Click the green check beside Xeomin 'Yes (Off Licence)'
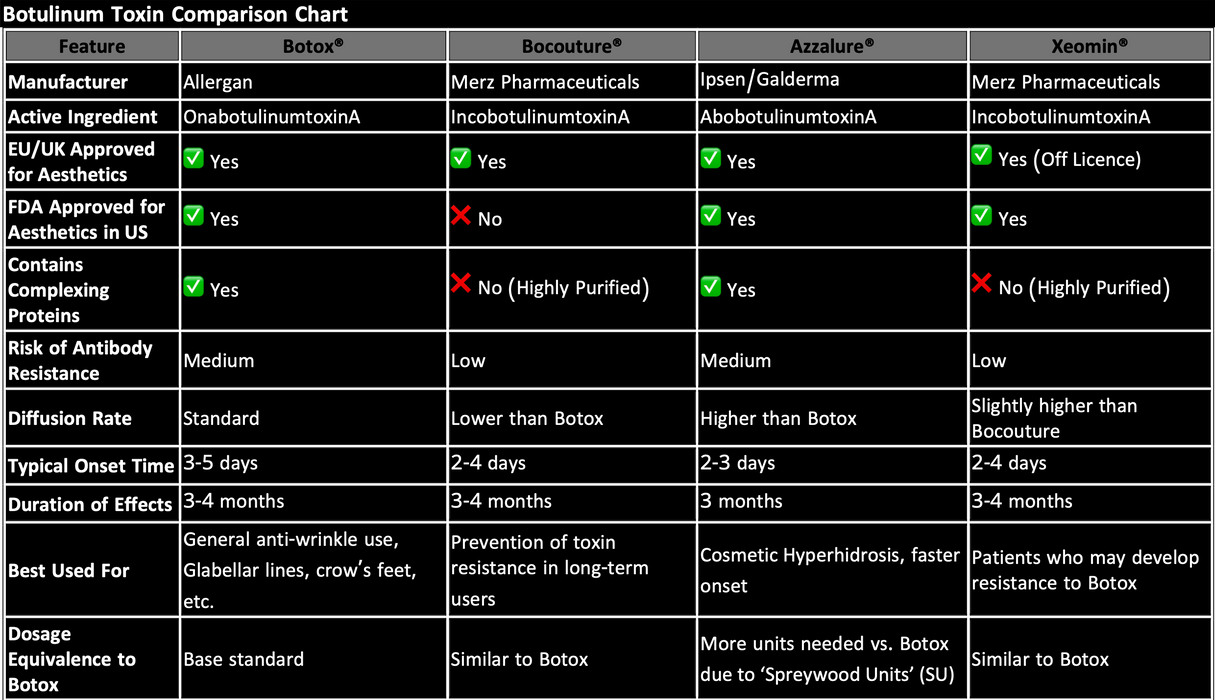This screenshot has width=1215, height=700. (982, 156)
